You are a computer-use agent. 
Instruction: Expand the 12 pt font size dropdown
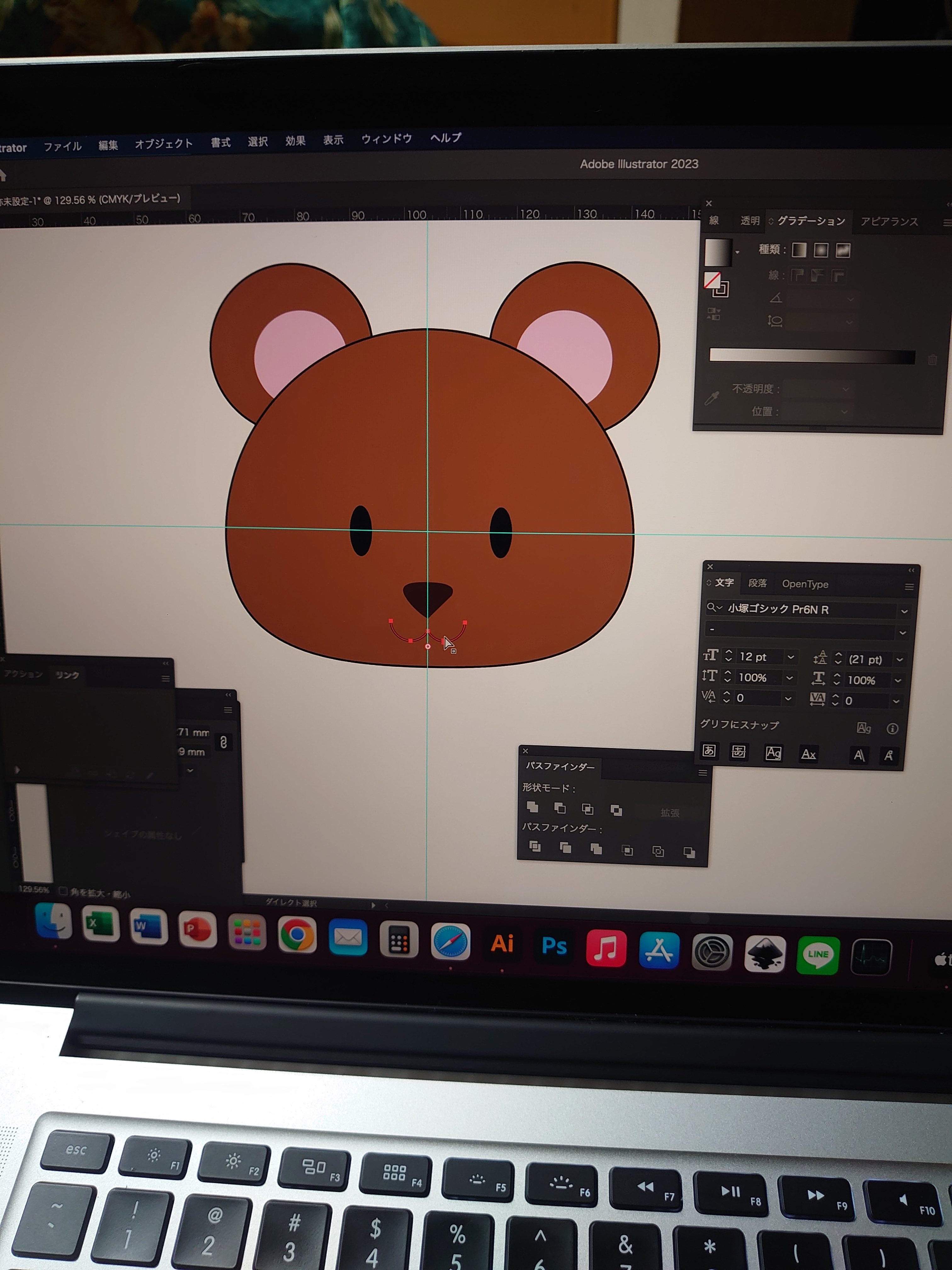click(791, 657)
